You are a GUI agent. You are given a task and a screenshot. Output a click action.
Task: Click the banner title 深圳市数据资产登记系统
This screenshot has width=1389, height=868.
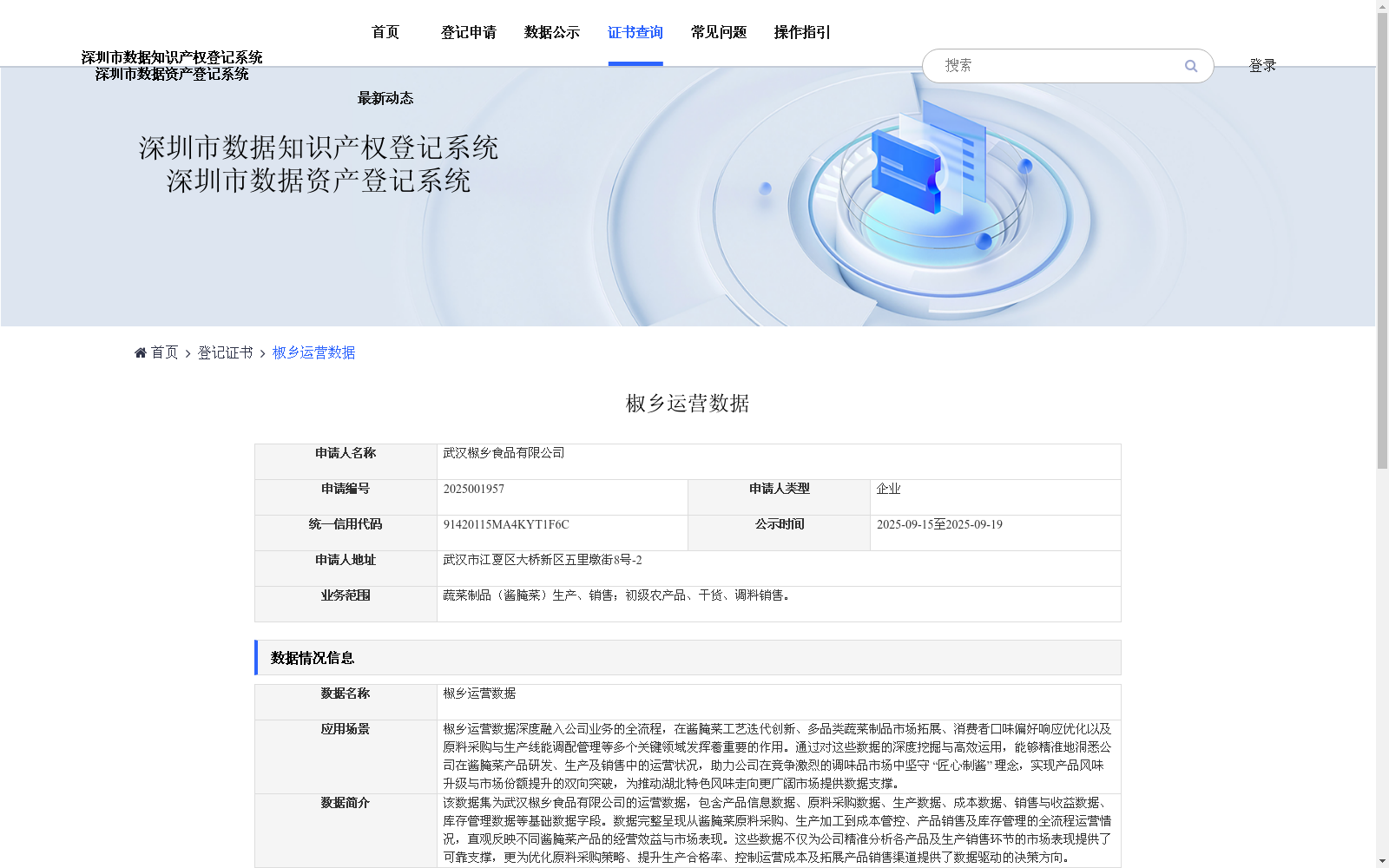point(319,181)
